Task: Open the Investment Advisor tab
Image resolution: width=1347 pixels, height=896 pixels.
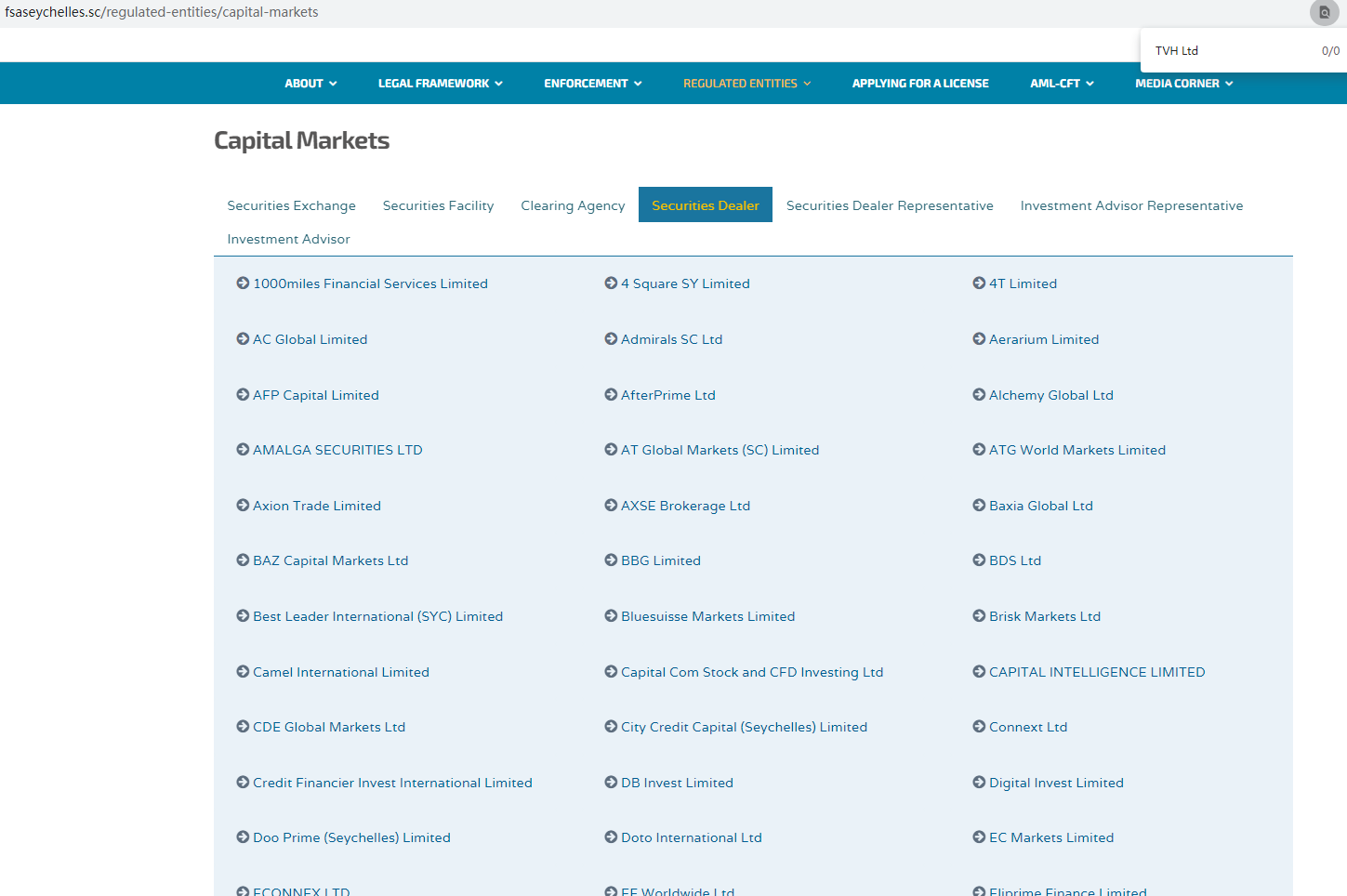Action: 289,239
